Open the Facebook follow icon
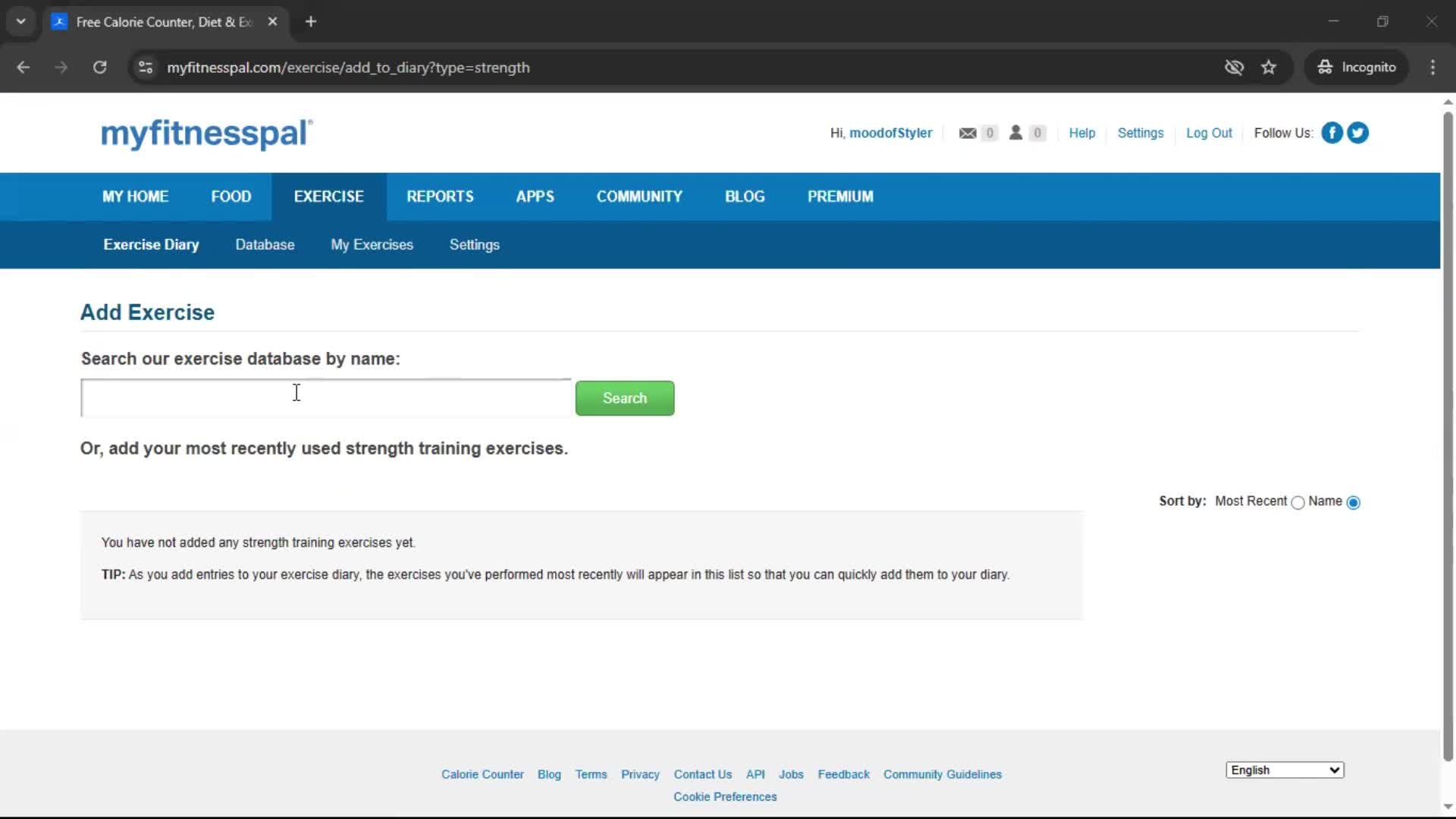 point(1332,133)
